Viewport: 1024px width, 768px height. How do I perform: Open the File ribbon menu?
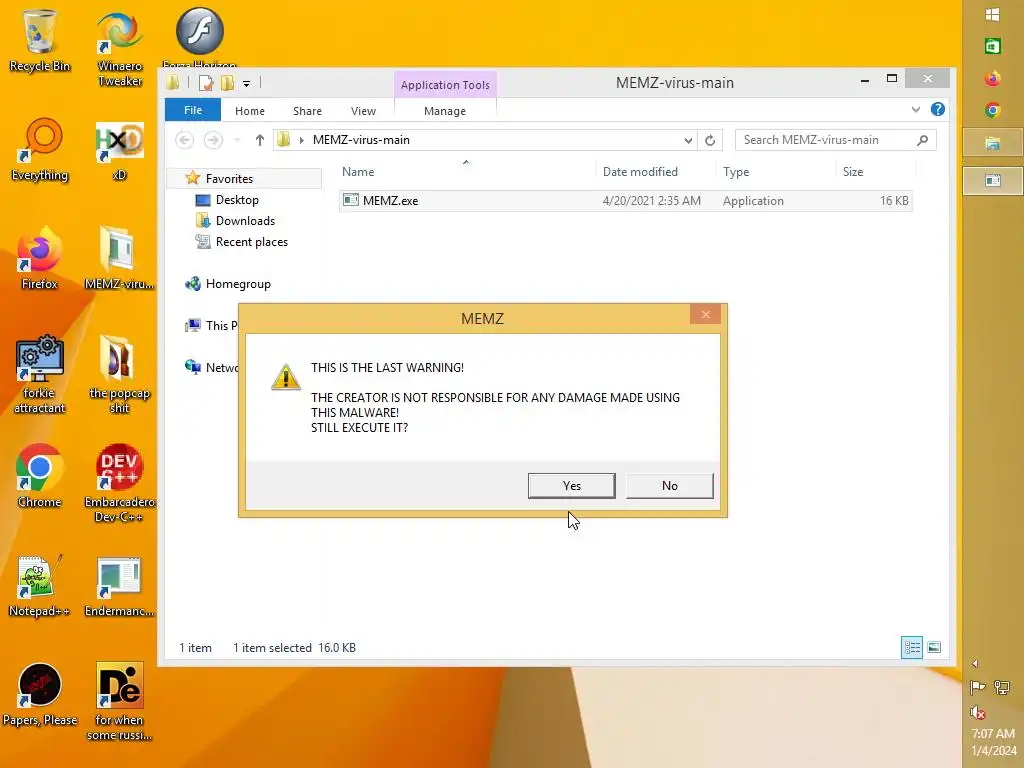[193, 110]
